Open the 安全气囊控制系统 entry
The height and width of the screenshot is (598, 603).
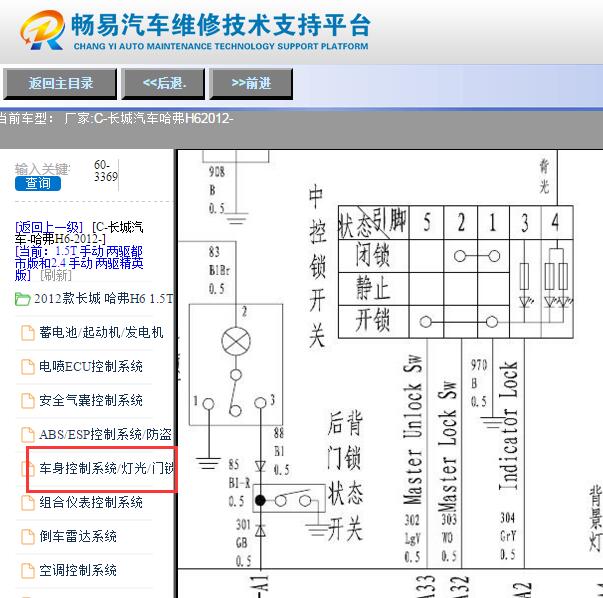(91, 400)
